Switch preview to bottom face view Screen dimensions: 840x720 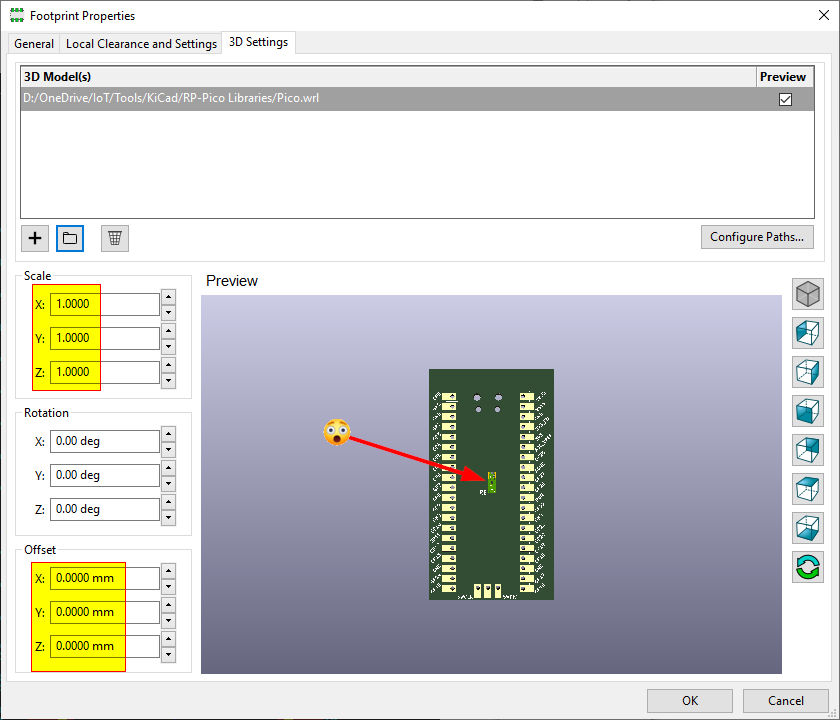[x=807, y=528]
